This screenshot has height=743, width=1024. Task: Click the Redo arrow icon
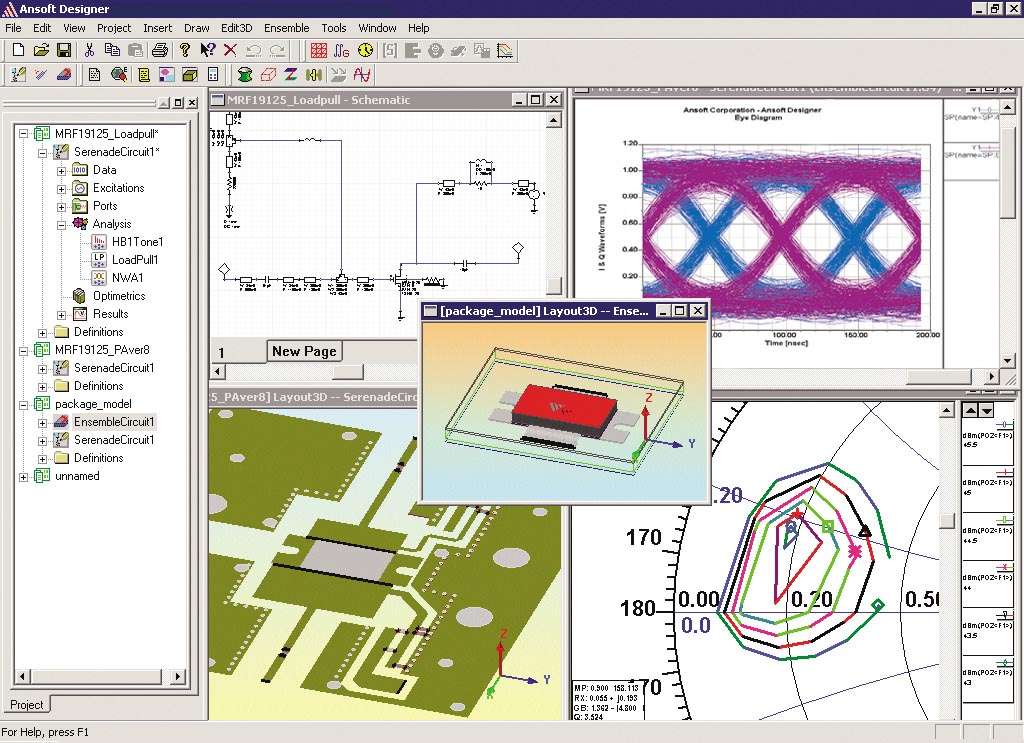coord(278,50)
